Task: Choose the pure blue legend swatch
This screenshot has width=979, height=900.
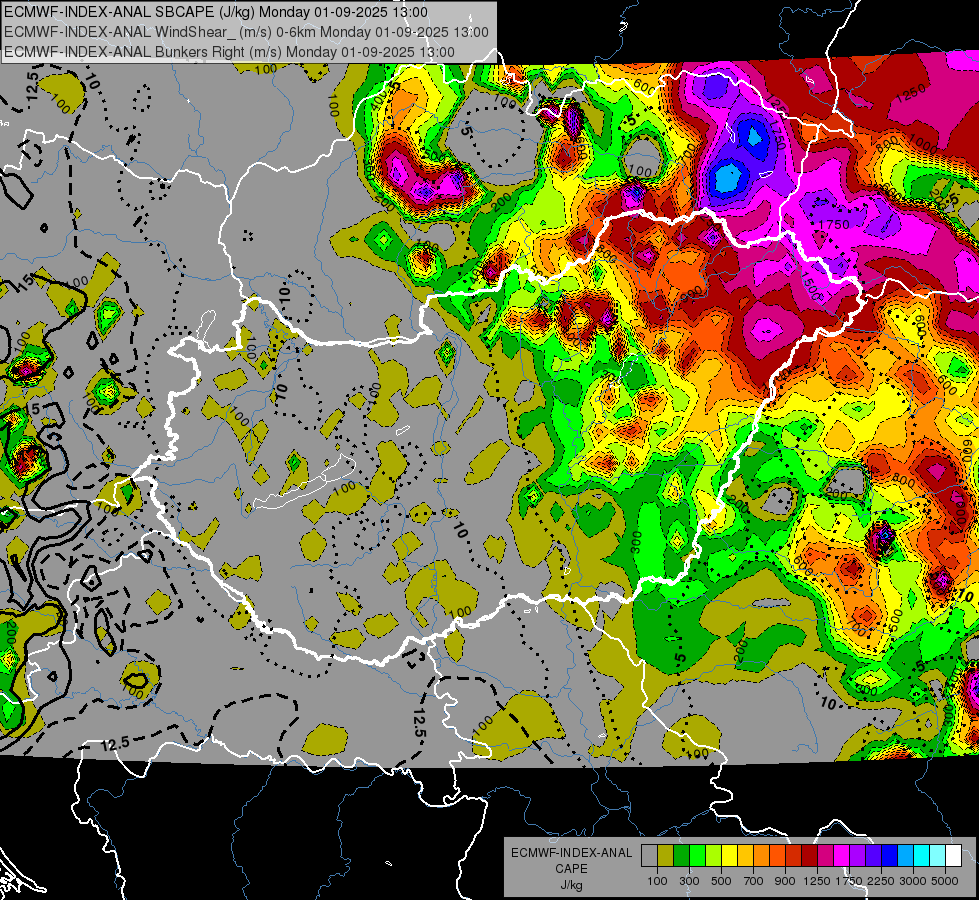Action: click(x=890, y=856)
